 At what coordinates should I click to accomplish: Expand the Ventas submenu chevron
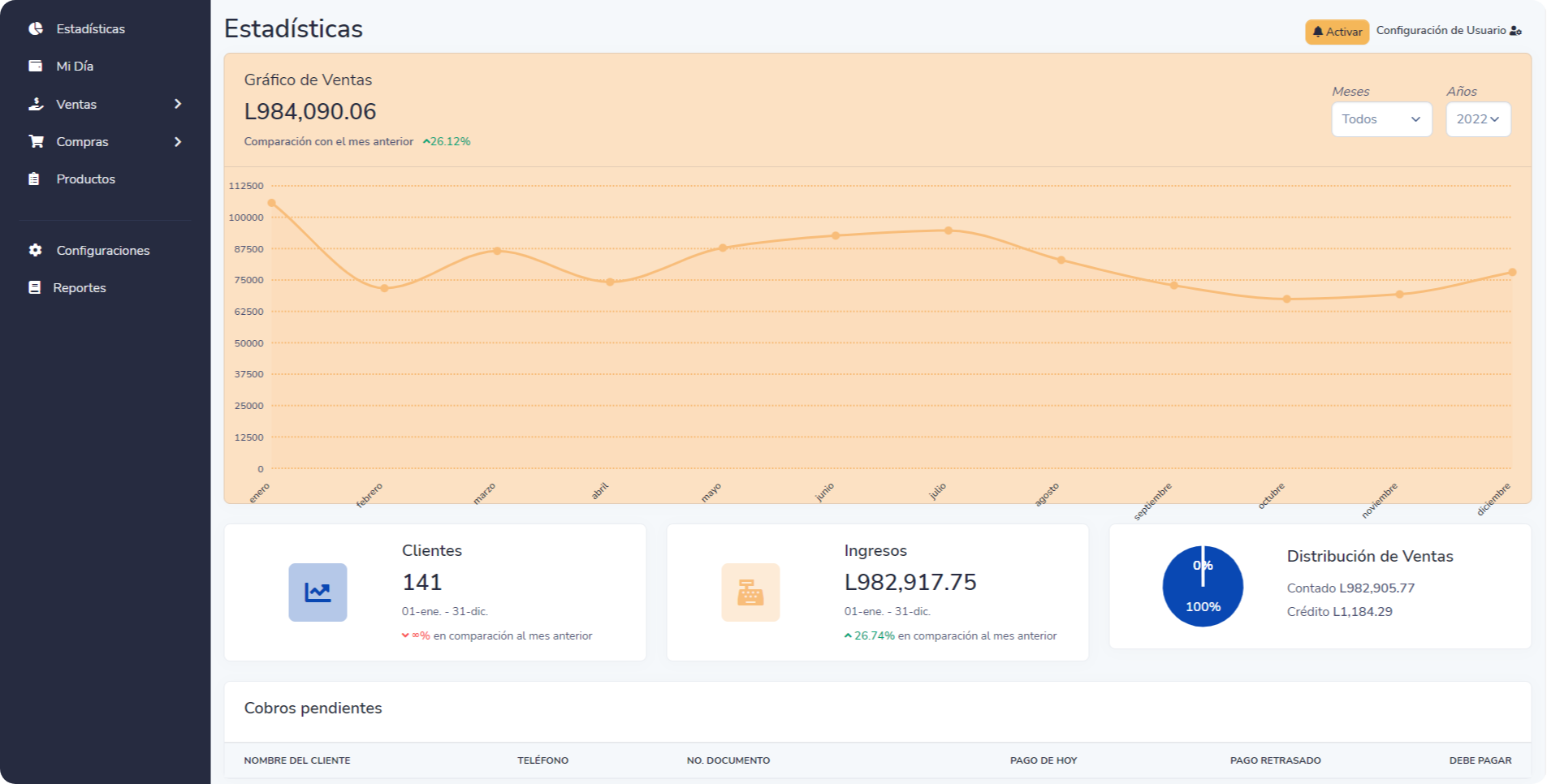point(178,104)
